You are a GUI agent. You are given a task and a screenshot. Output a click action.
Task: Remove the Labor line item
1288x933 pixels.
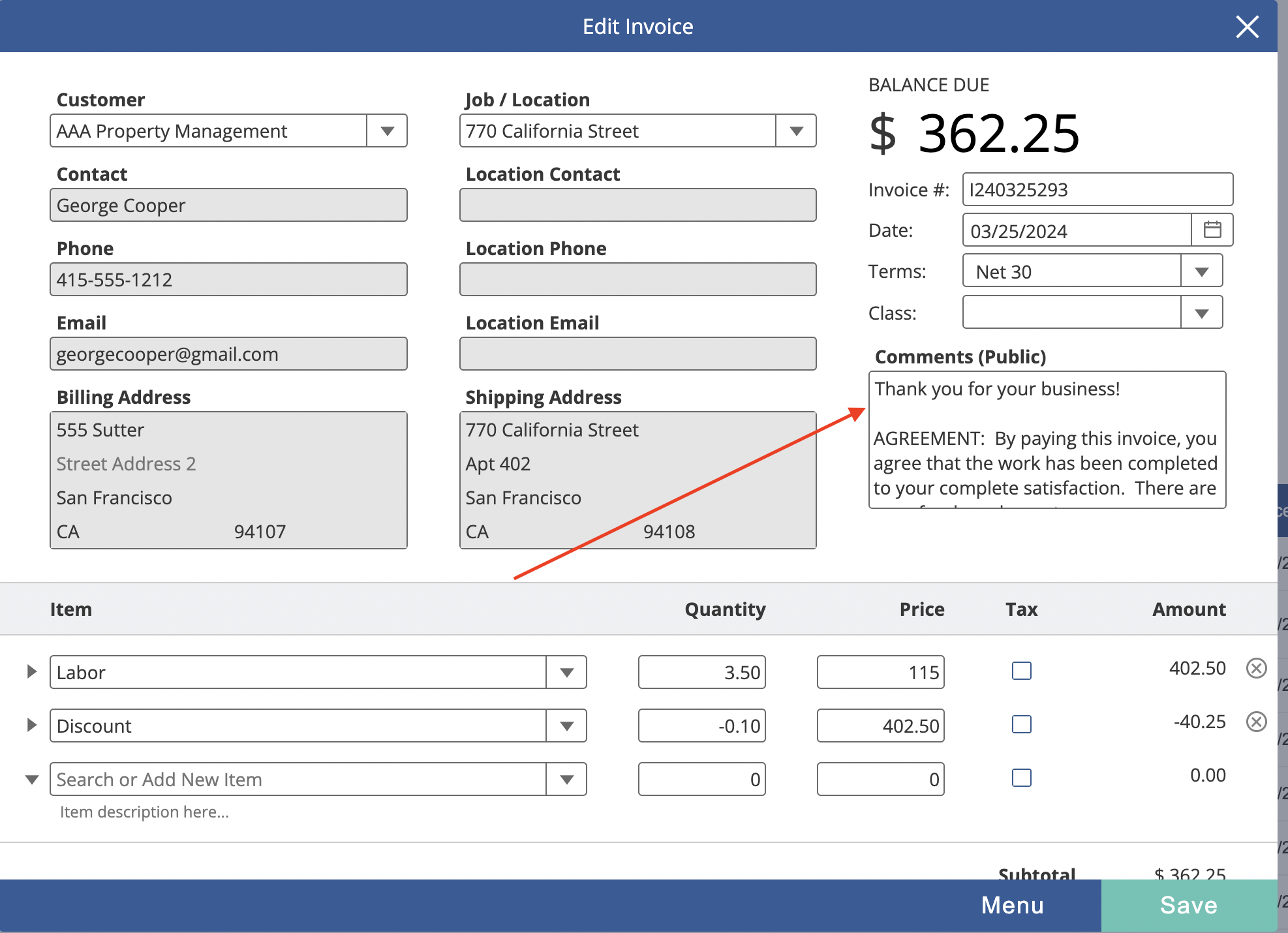click(x=1257, y=668)
